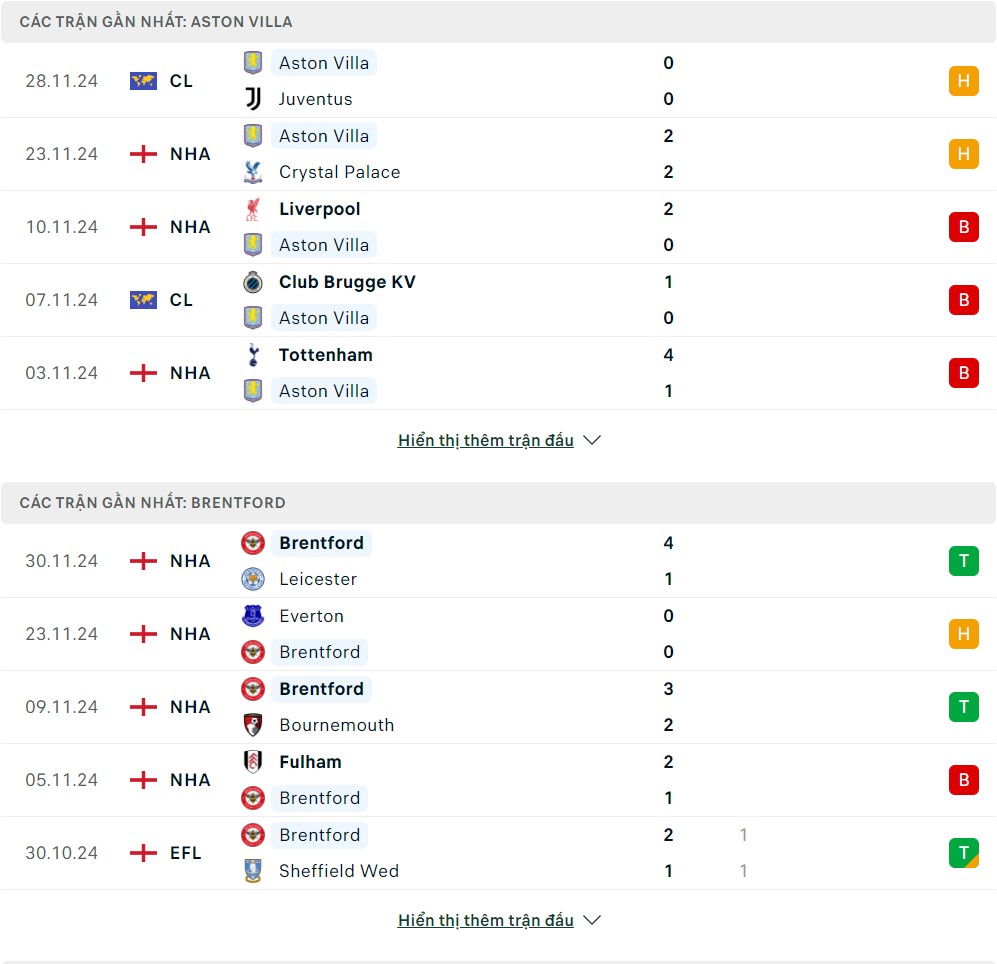Screen dimensions: 997x964
Task: Click the orange H badge for Juventus match
Action: [x=963, y=81]
